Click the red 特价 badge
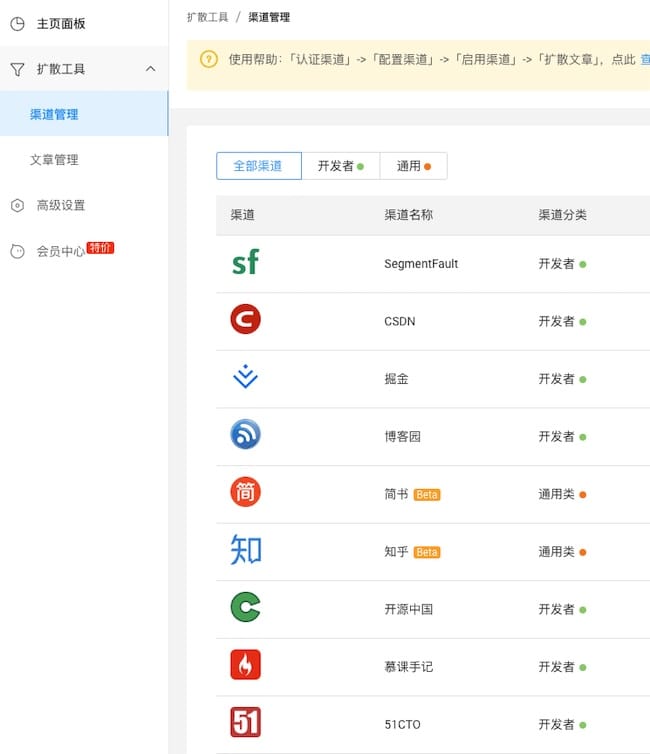Image resolution: width=650 pixels, height=754 pixels. (100, 248)
